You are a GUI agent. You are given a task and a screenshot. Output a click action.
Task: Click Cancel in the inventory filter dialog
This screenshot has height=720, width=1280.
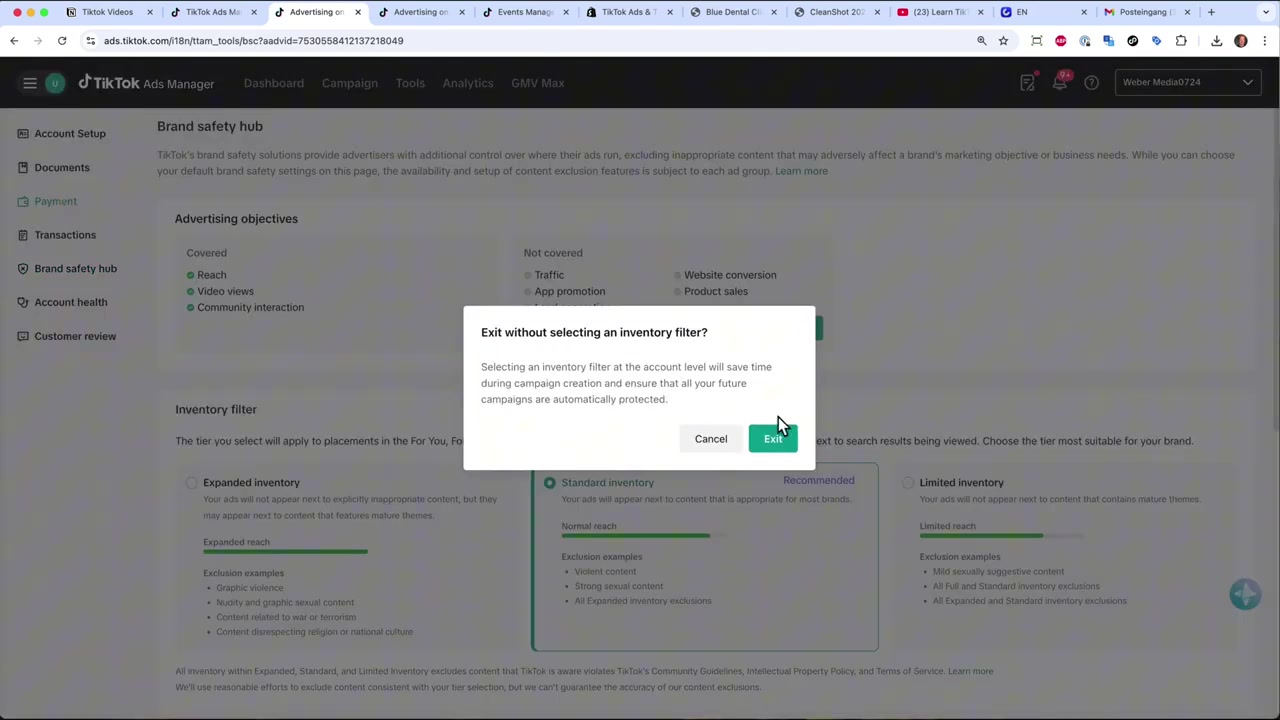point(711,439)
